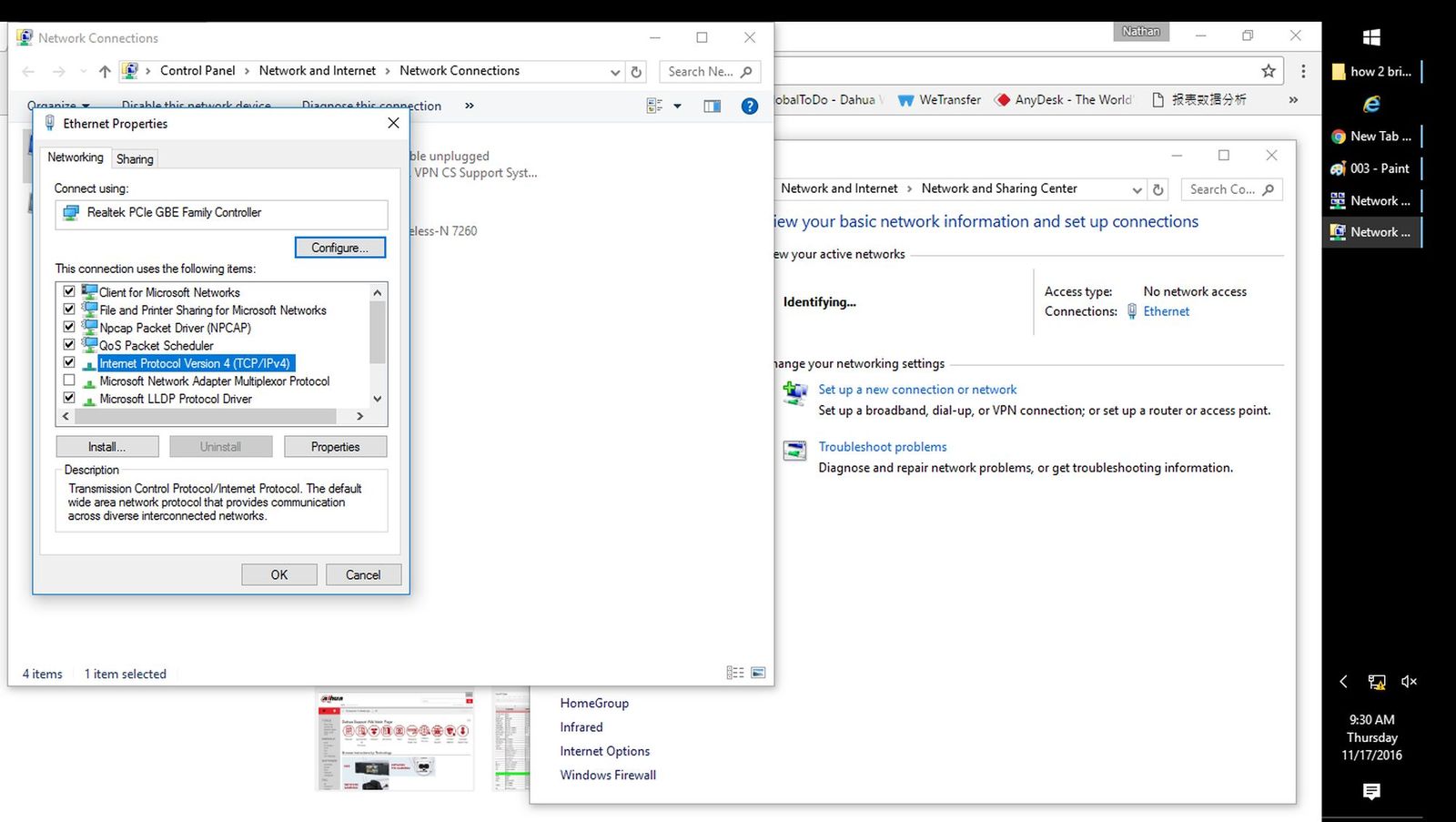
Task: Switch to the Sharing tab
Action: (135, 158)
